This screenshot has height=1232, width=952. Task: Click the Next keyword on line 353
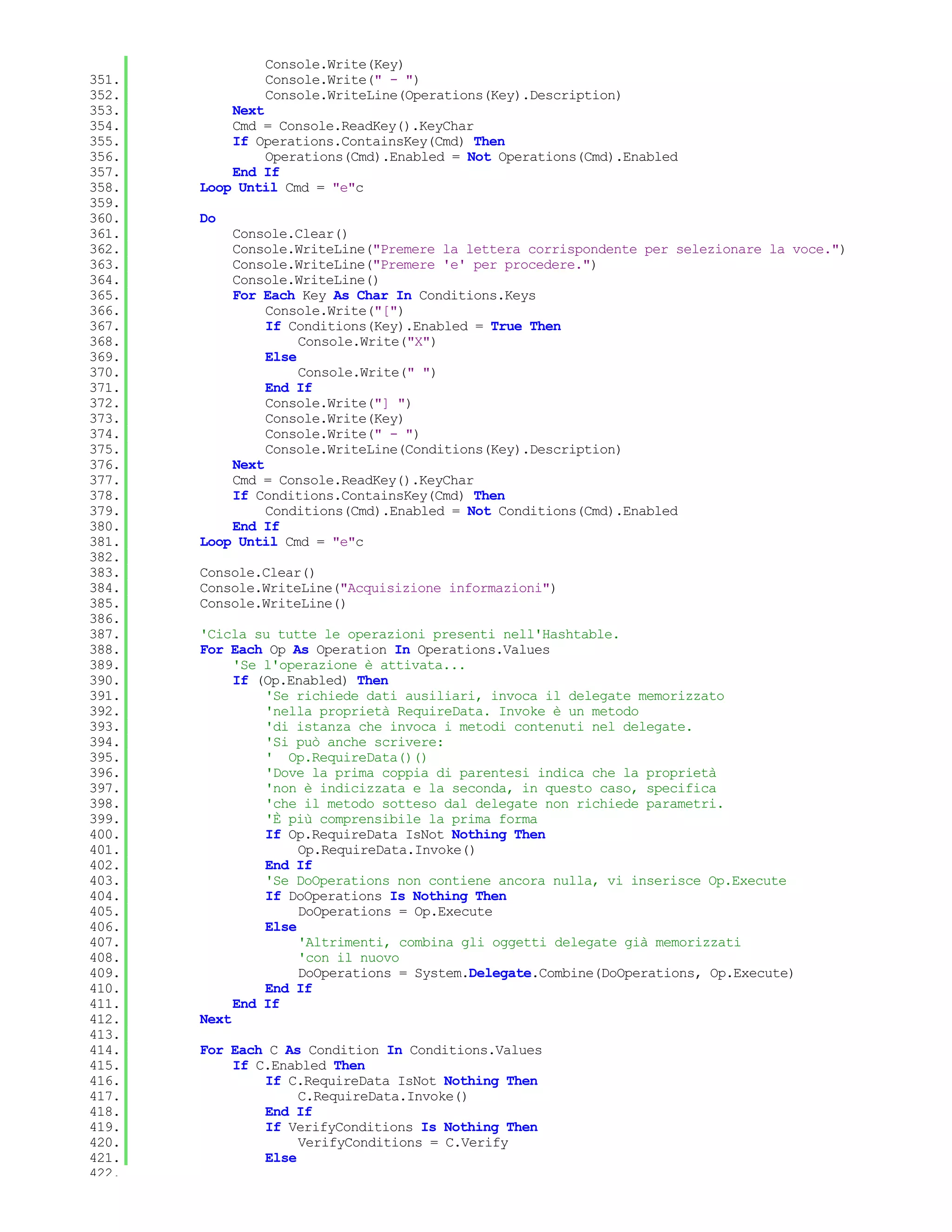(248, 111)
